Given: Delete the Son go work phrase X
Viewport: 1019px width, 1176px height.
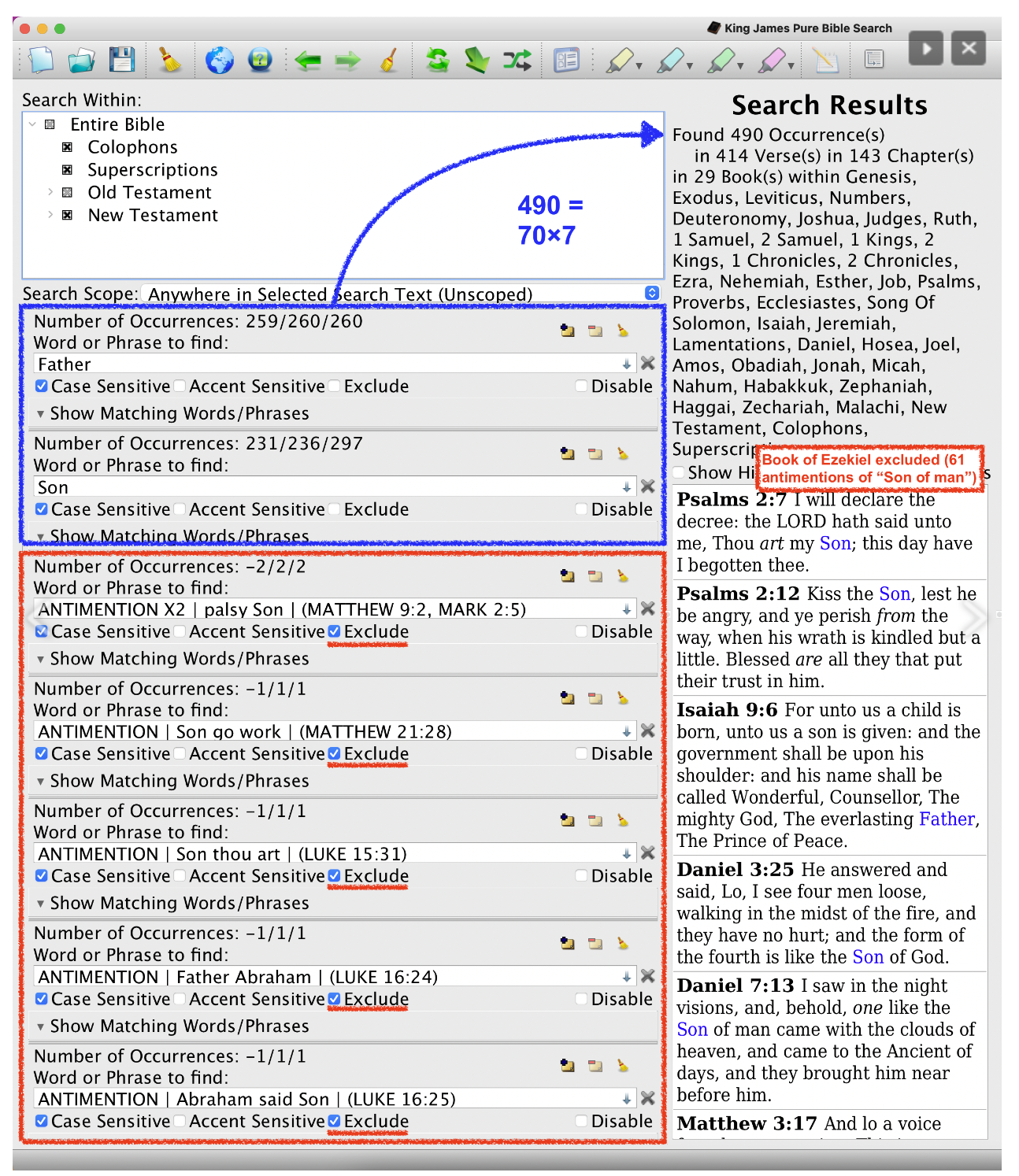Looking at the screenshot, I should [x=647, y=730].
